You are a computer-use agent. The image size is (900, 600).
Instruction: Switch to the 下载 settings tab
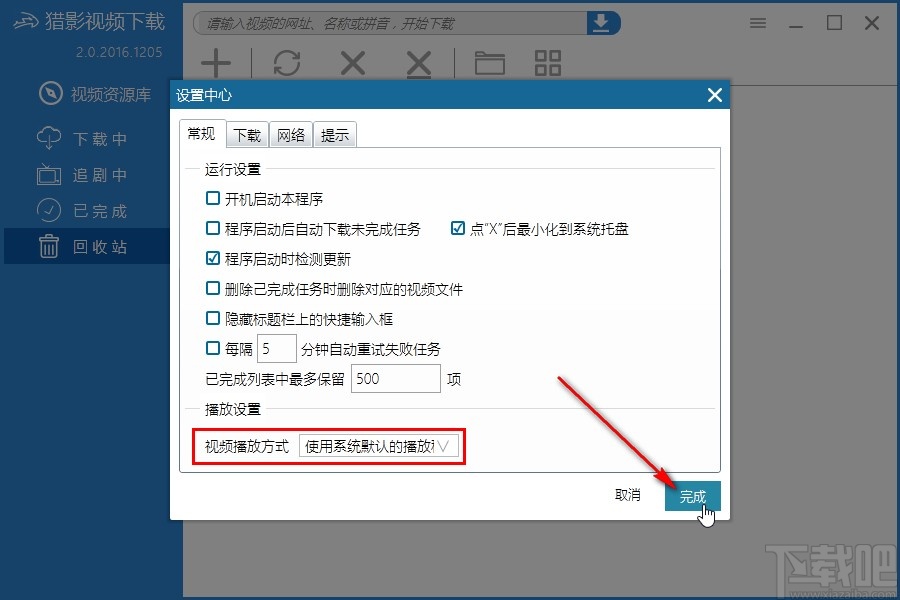click(x=247, y=135)
